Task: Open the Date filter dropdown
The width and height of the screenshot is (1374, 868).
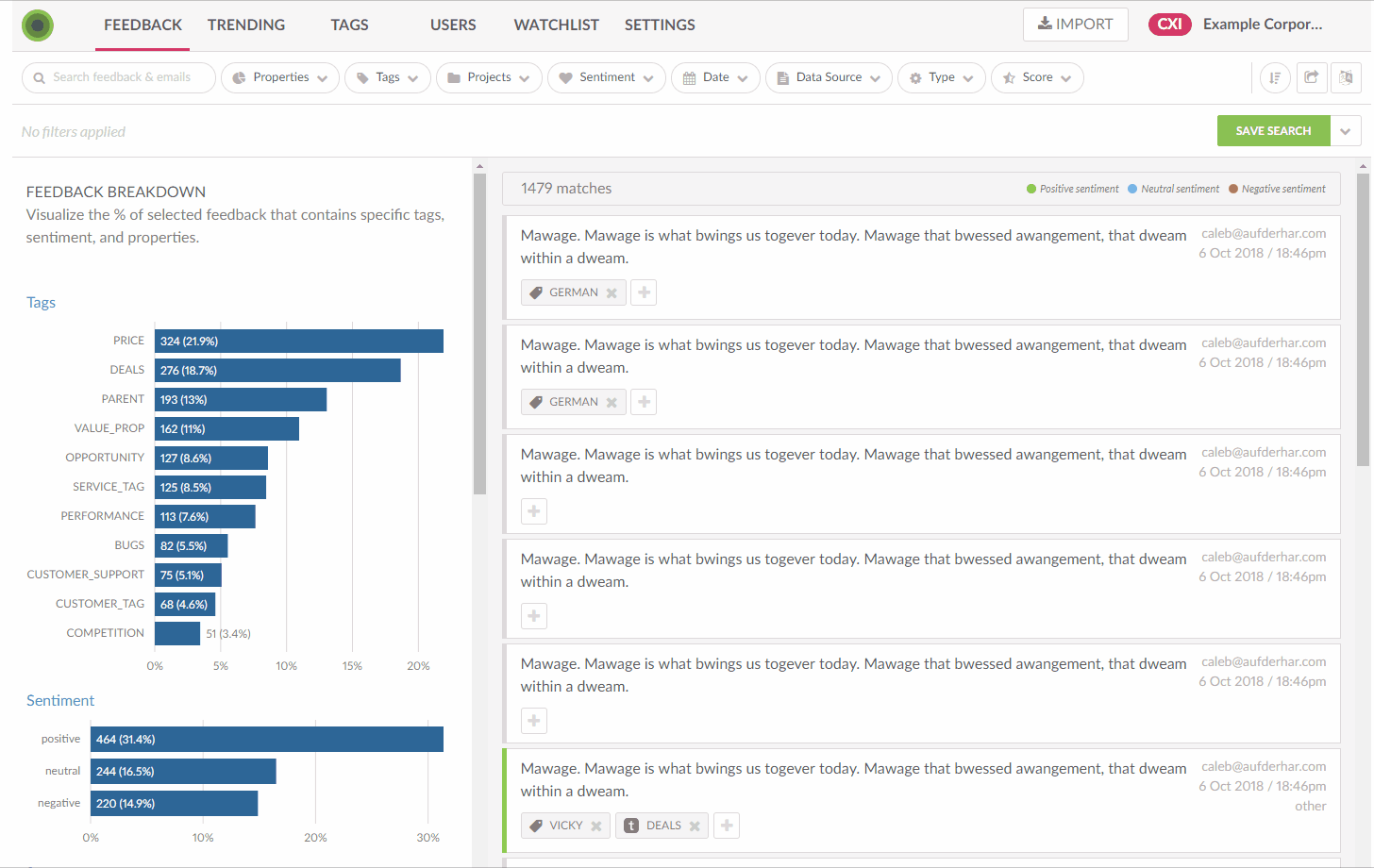Action: 715,77
